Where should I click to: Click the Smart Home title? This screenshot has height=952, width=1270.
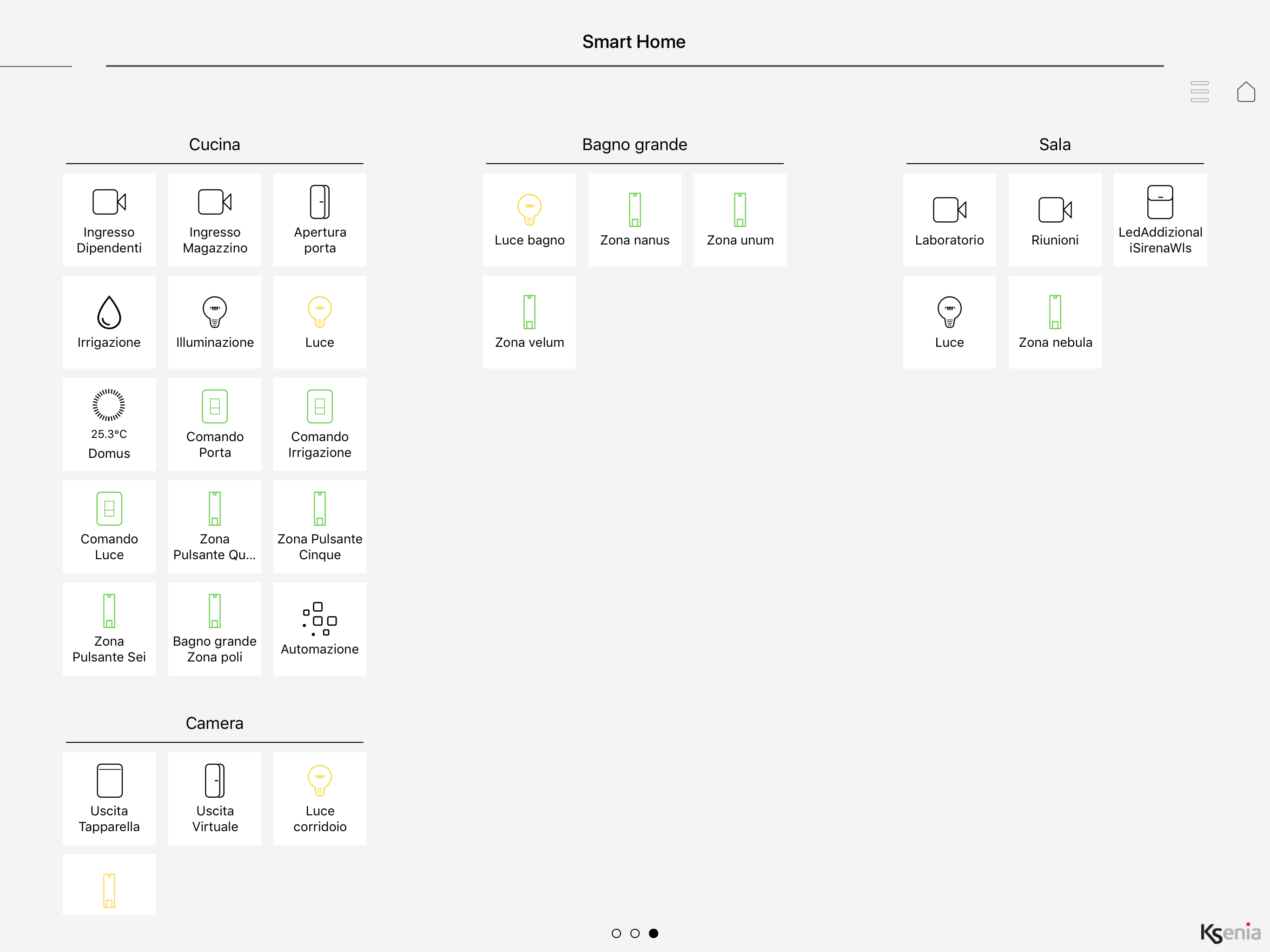pos(634,42)
